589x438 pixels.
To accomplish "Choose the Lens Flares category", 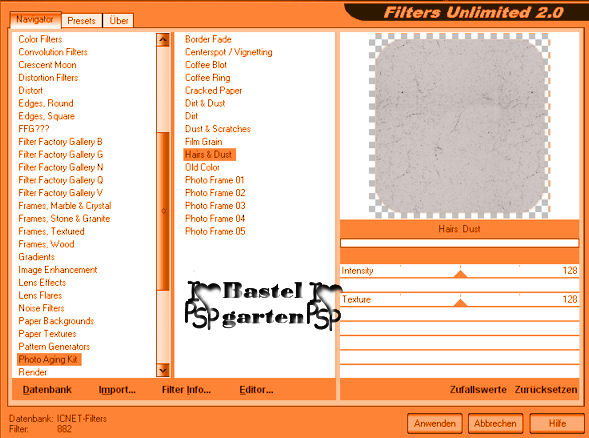I will pos(40,295).
